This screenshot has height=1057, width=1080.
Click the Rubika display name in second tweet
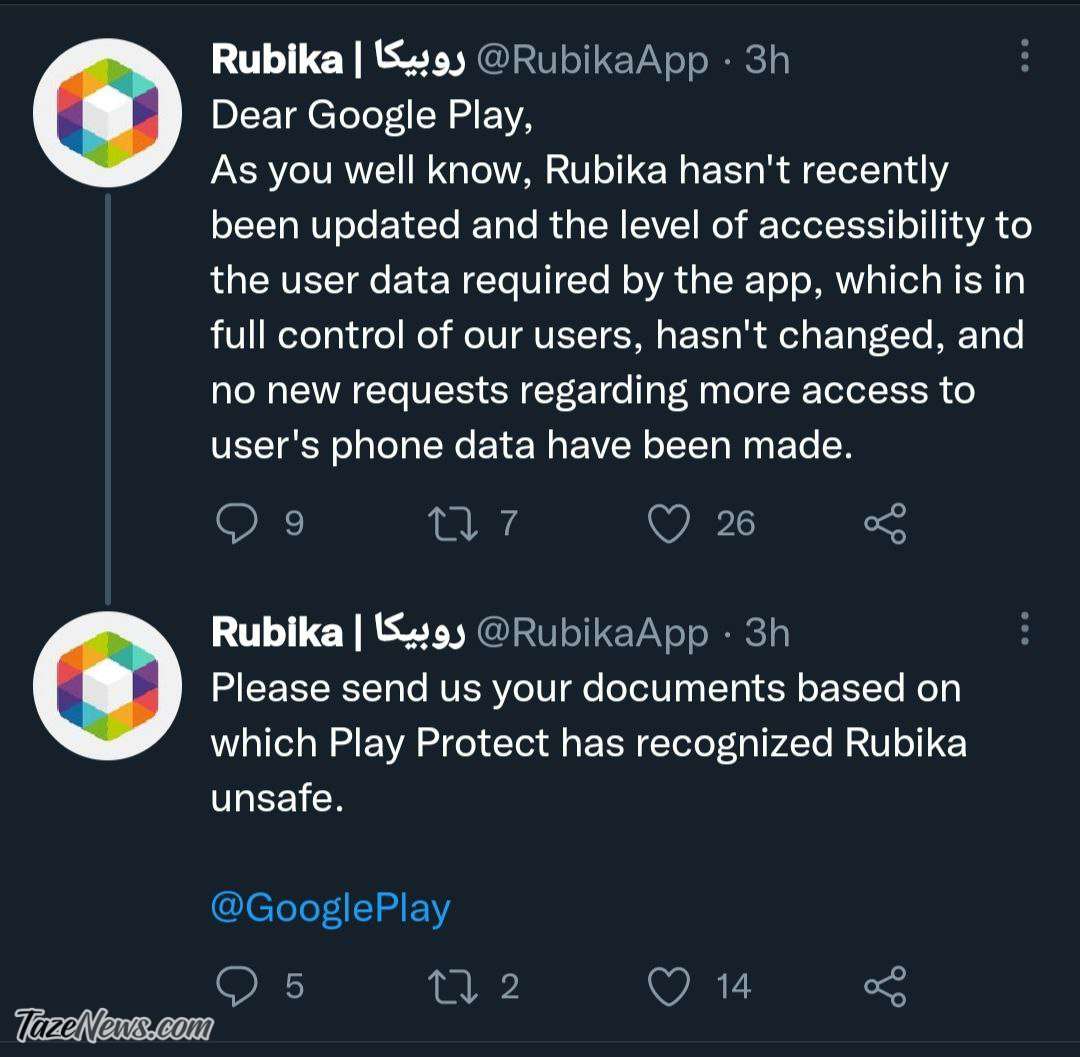338,631
